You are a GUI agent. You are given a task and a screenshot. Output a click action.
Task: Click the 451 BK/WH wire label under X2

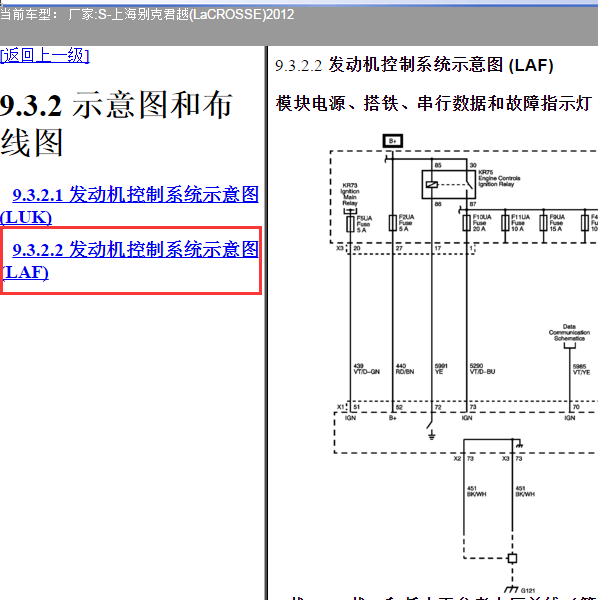pos(476,491)
